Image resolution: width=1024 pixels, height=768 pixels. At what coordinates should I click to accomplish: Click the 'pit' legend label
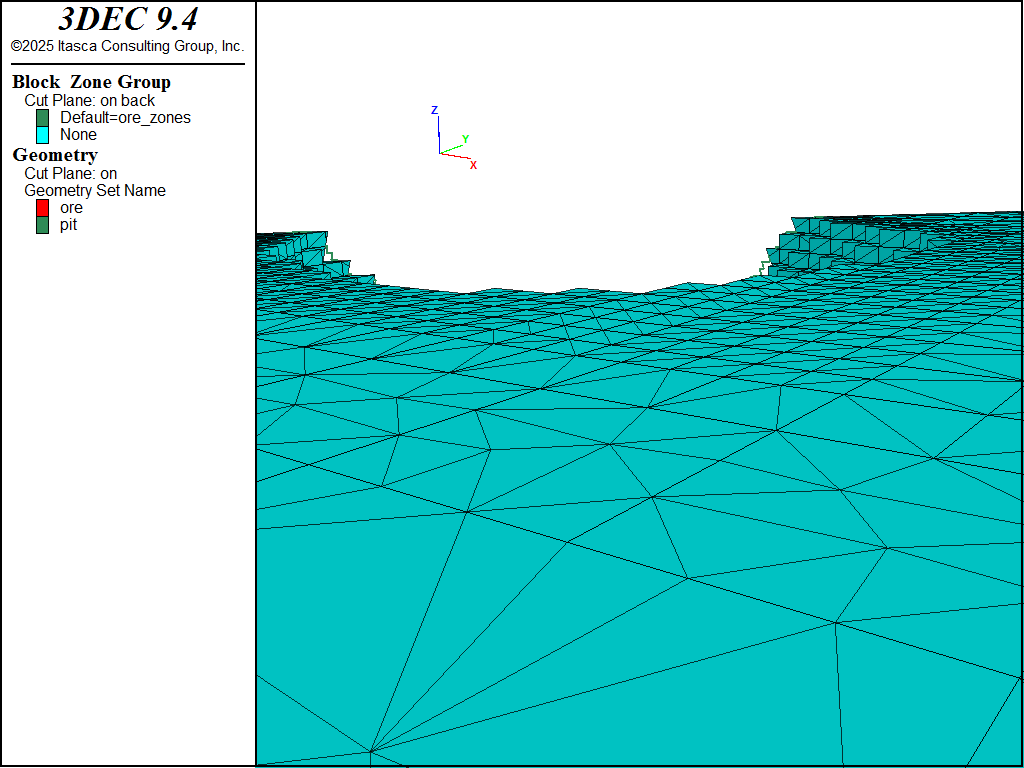(x=68, y=224)
